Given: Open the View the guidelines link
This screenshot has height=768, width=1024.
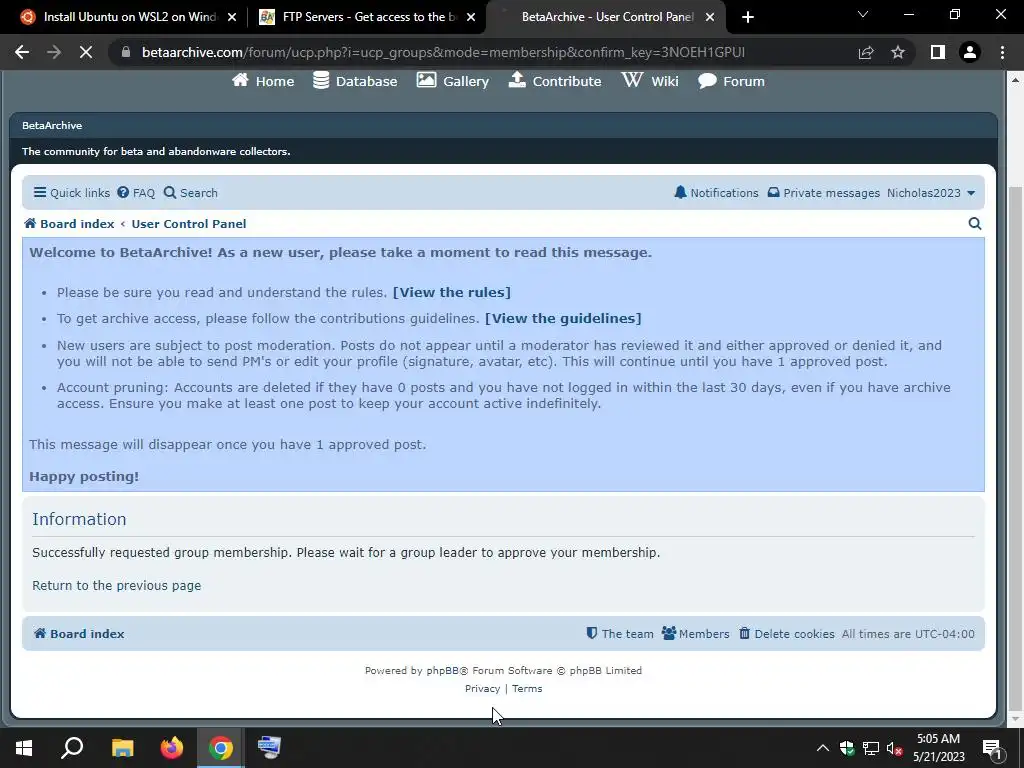Looking at the screenshot, I should point(563,318).
